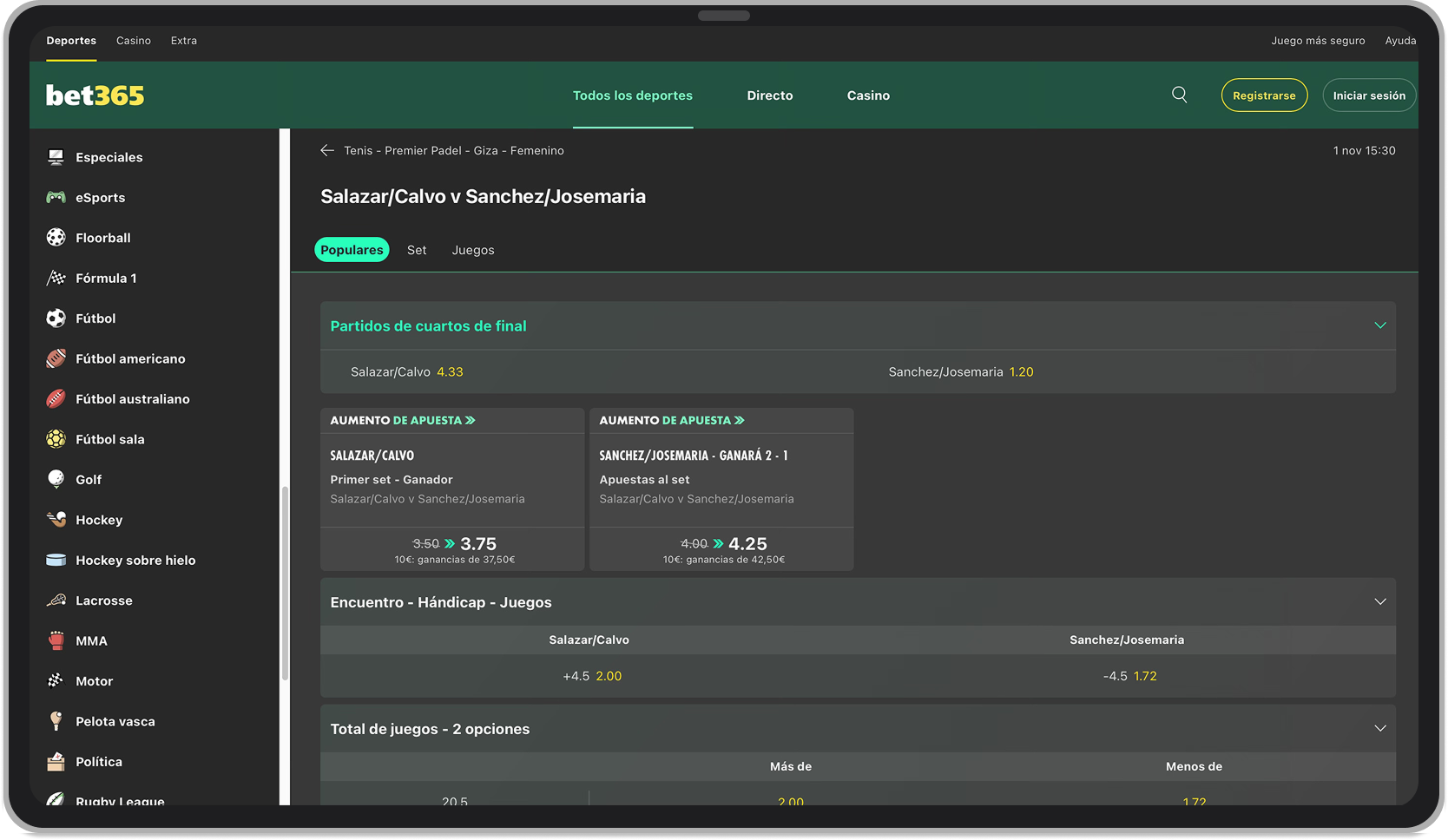Select Extra in the top bar

coord(184,41)
